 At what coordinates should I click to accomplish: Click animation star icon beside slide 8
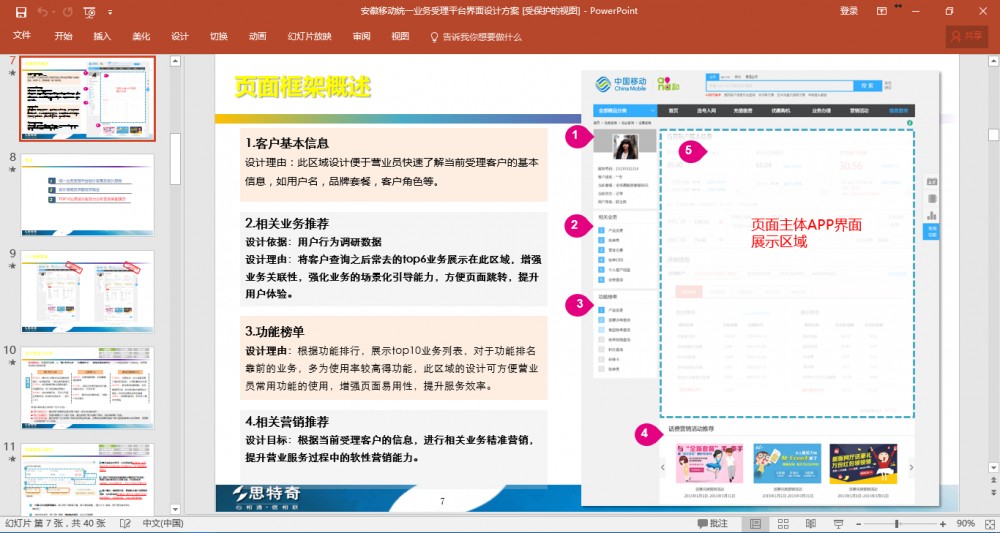pyautogui.click(x=12, y=170)
